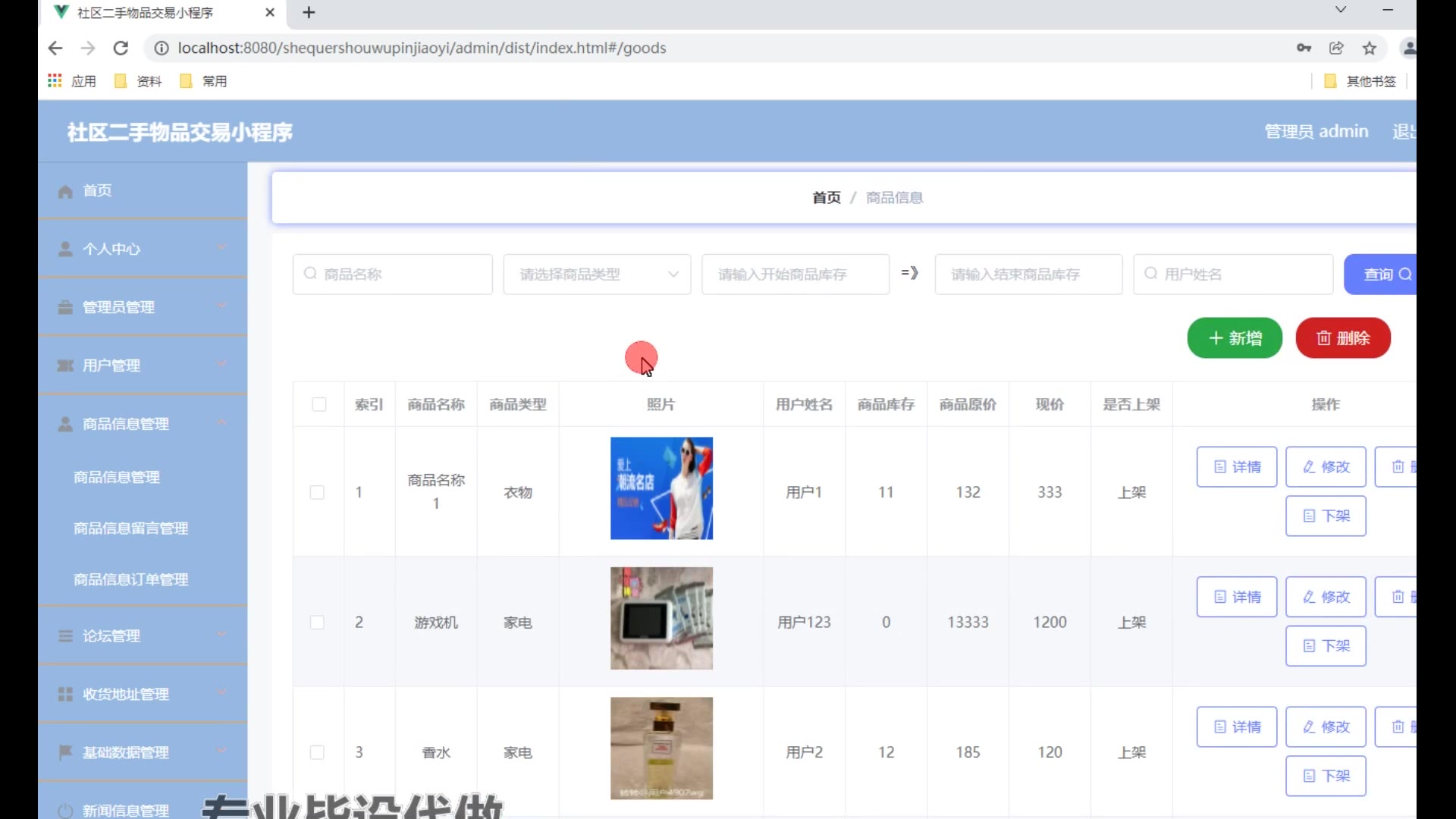Open the 常用 bookmark folder

pyautogui.click(x=203, y=81)
